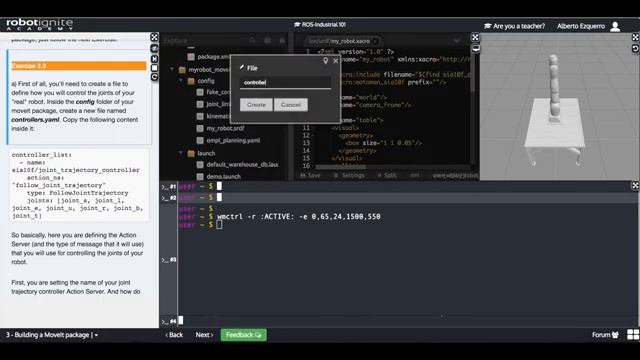The image size is (640, 360).
Task: Maximize the Gazebo simulation view
Action: pos(636,38)
